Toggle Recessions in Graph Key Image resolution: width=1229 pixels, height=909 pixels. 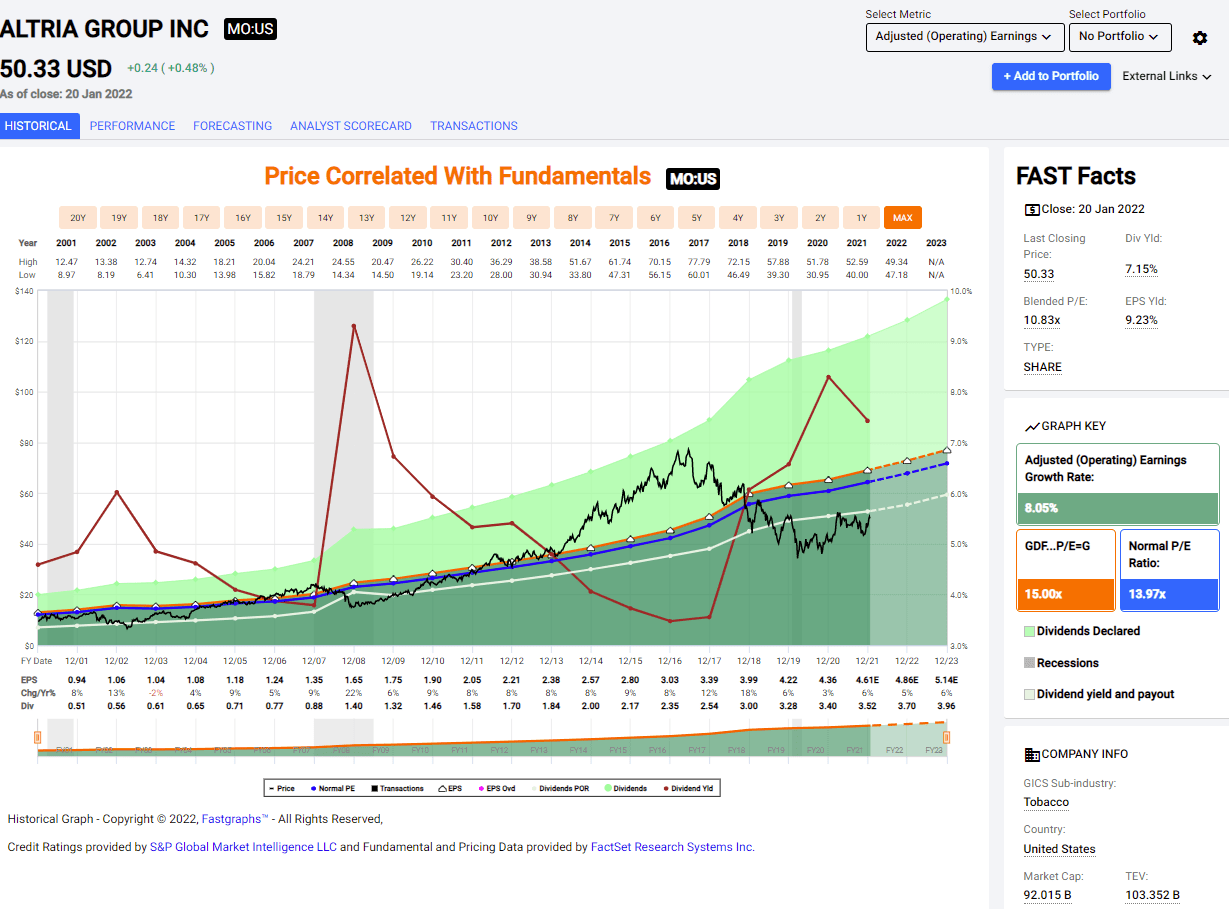click(1061, 663)
